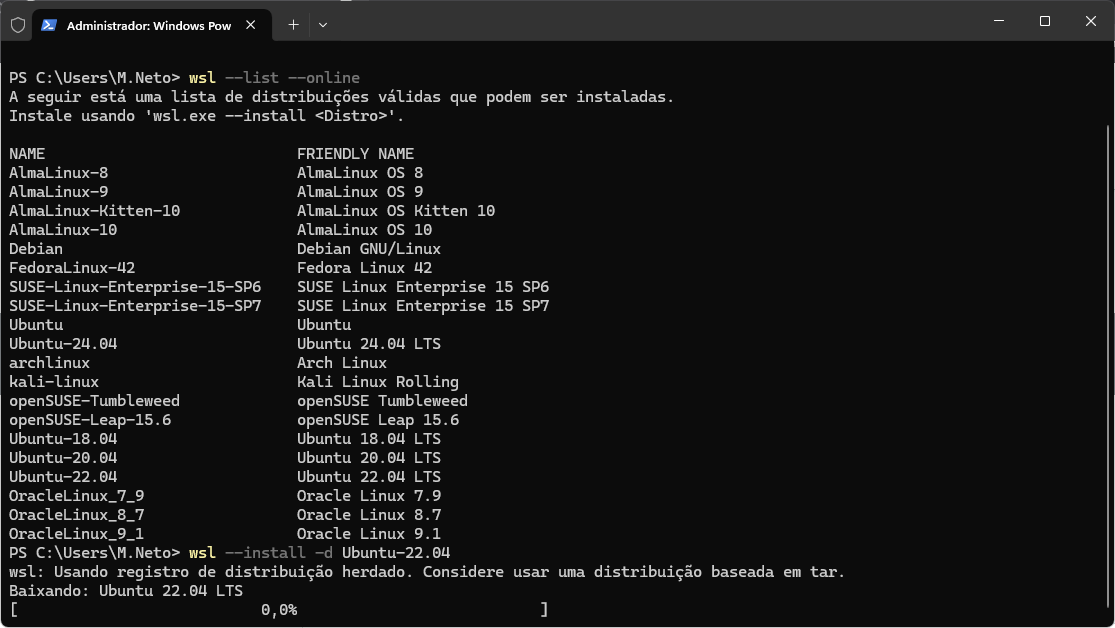Click the Baixando: Ubuntu 22.04 LTS line
This screenshot has height=628, width=1115.
pos(126,591)
